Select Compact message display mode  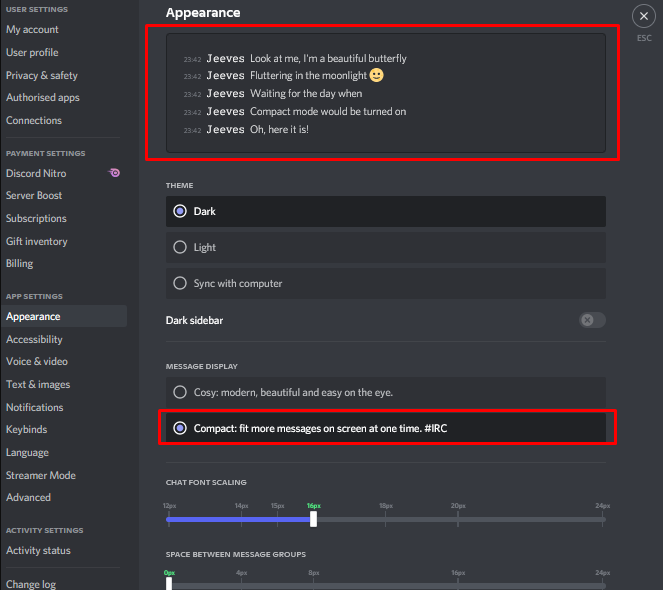(180, 428)
